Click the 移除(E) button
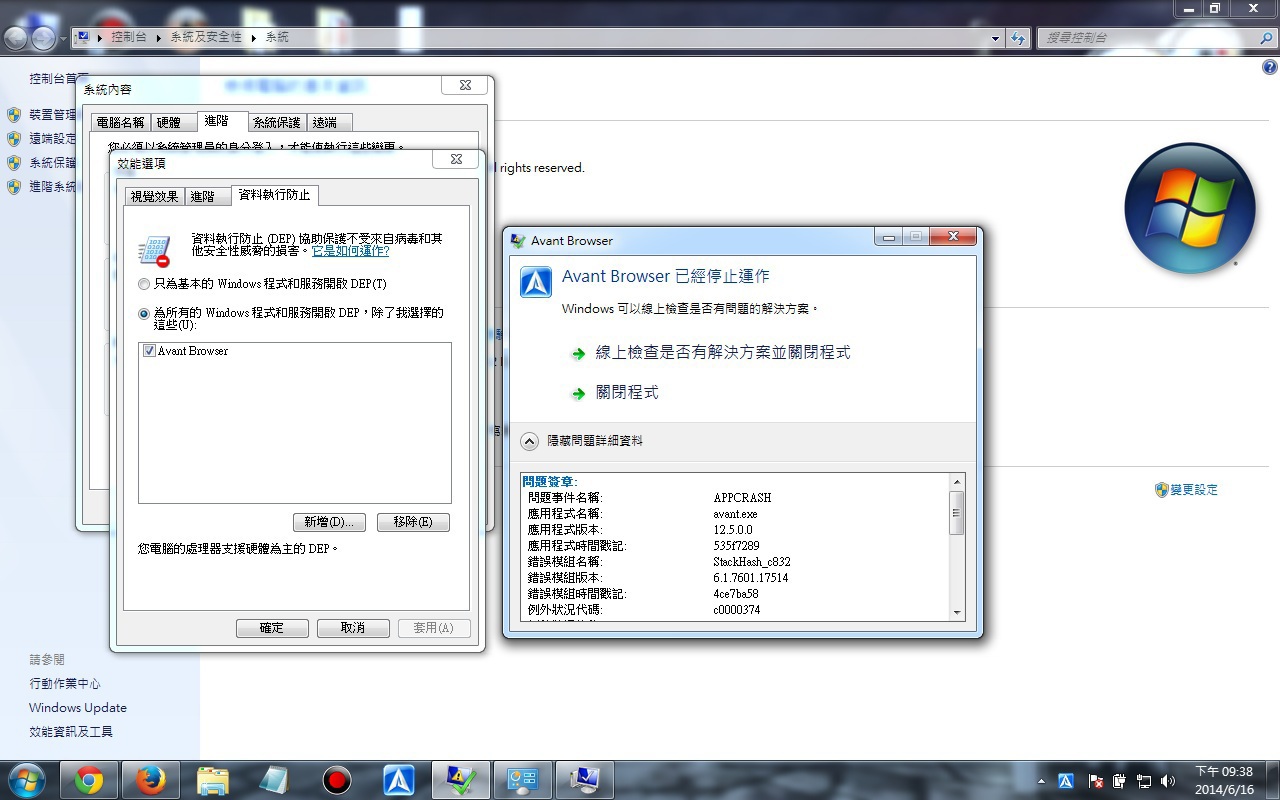The image size is (1280, 800). click(x=413, y=522)
